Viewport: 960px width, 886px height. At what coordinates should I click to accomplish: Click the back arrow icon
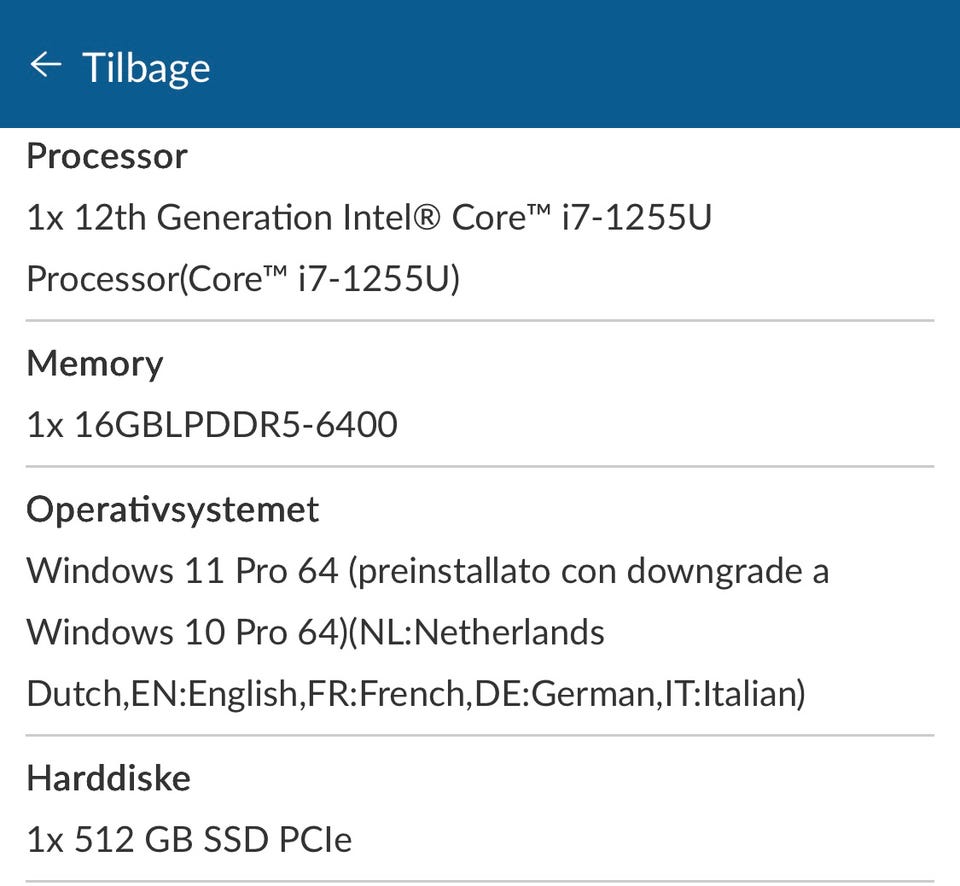pos(45,65)
